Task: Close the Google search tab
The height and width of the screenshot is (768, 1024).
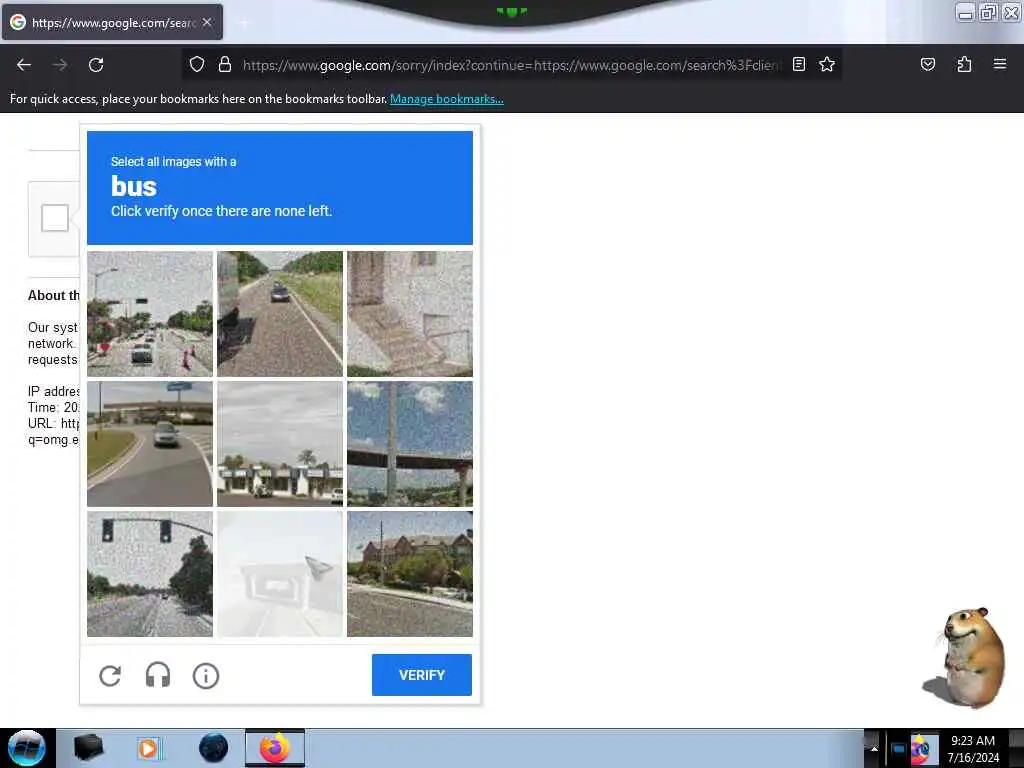Action: 206,22
